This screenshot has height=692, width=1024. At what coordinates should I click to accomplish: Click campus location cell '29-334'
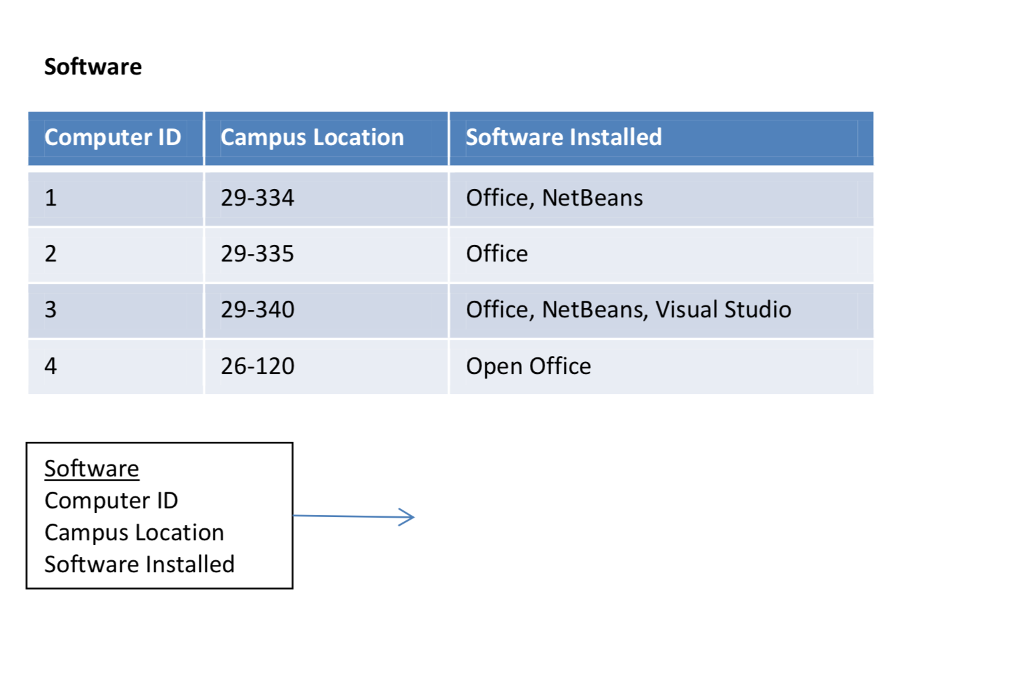pos(327,198)
